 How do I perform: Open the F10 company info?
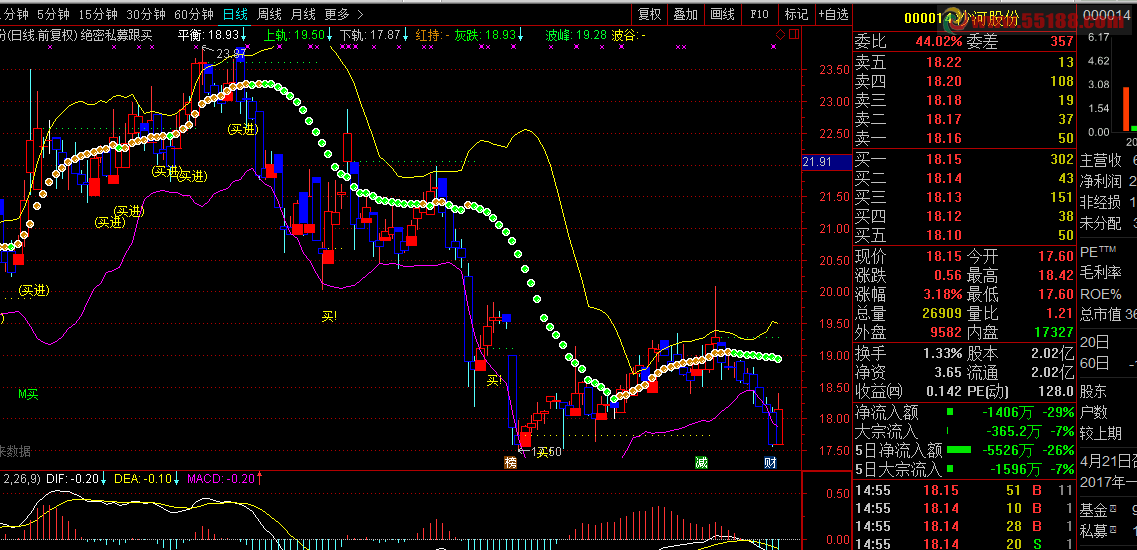pos(759,14)
